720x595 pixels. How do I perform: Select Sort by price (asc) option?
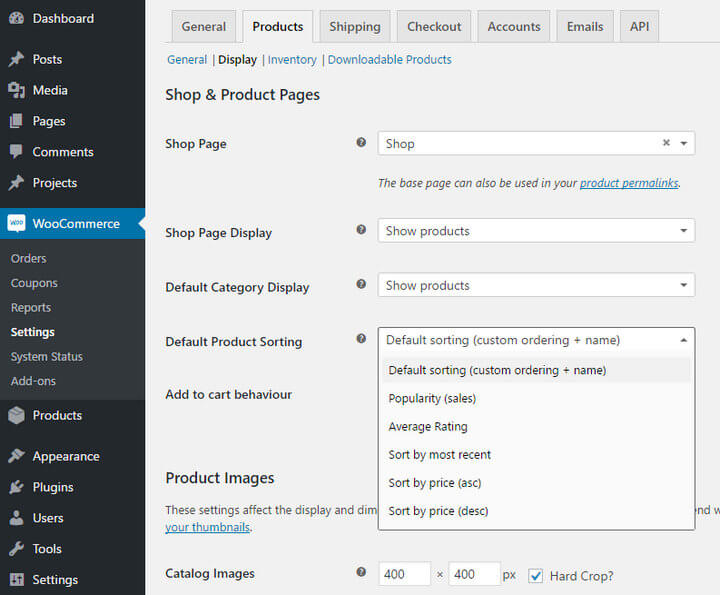click(x=536, y=483)
